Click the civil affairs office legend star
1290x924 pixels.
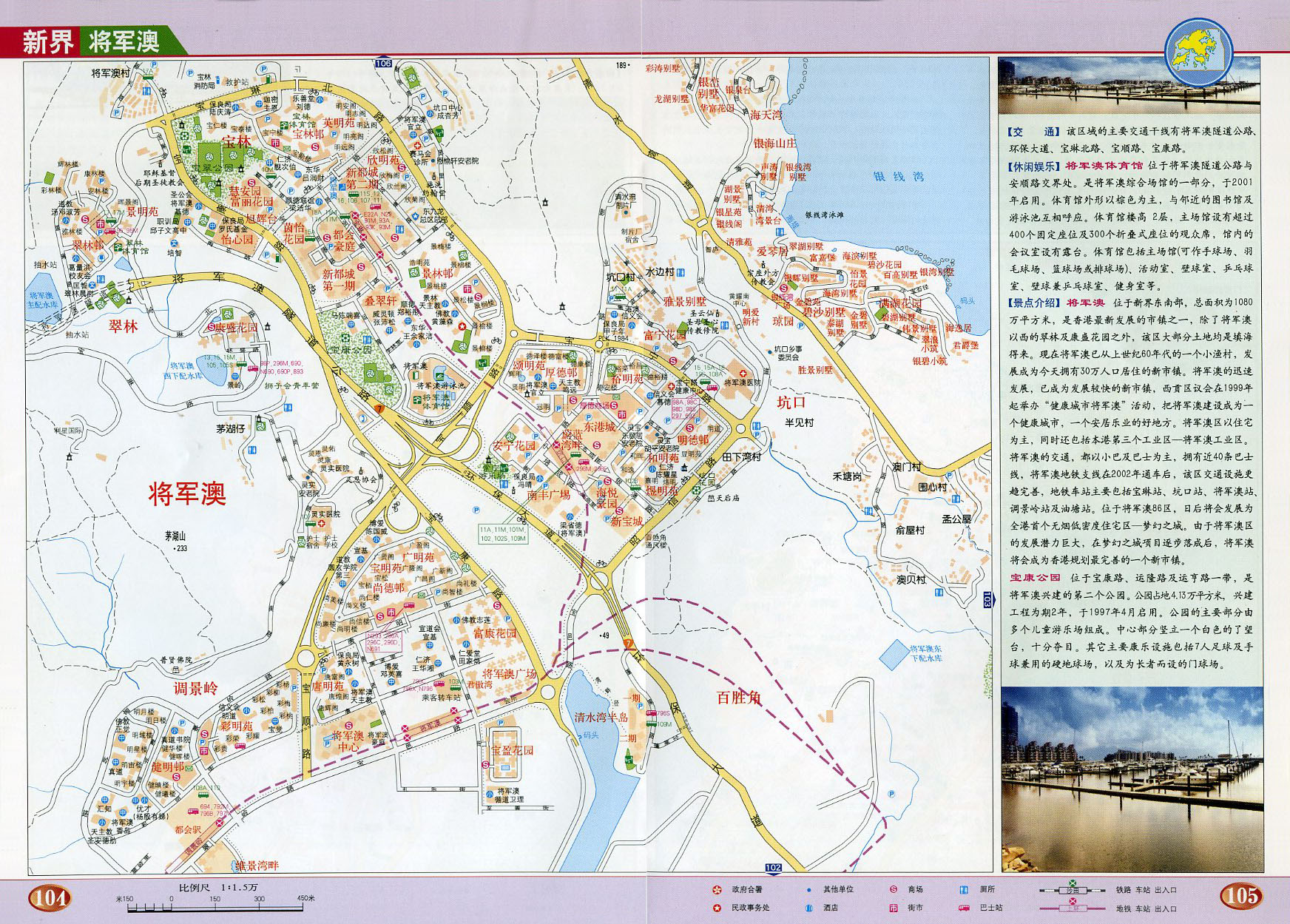click(x=716, y=908)
